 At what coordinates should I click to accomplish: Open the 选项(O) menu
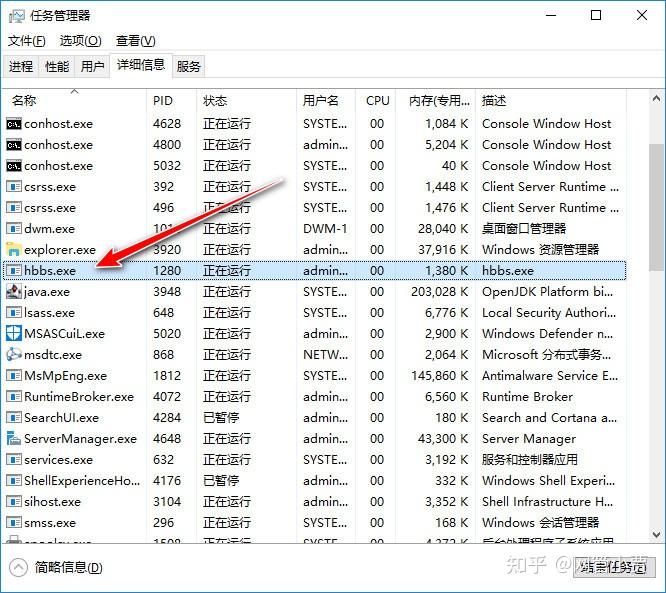81,41
